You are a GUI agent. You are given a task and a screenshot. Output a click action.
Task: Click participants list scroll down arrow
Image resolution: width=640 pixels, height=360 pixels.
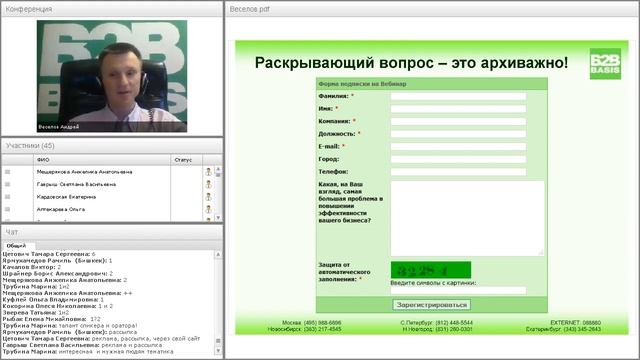(x=218, y=218)
